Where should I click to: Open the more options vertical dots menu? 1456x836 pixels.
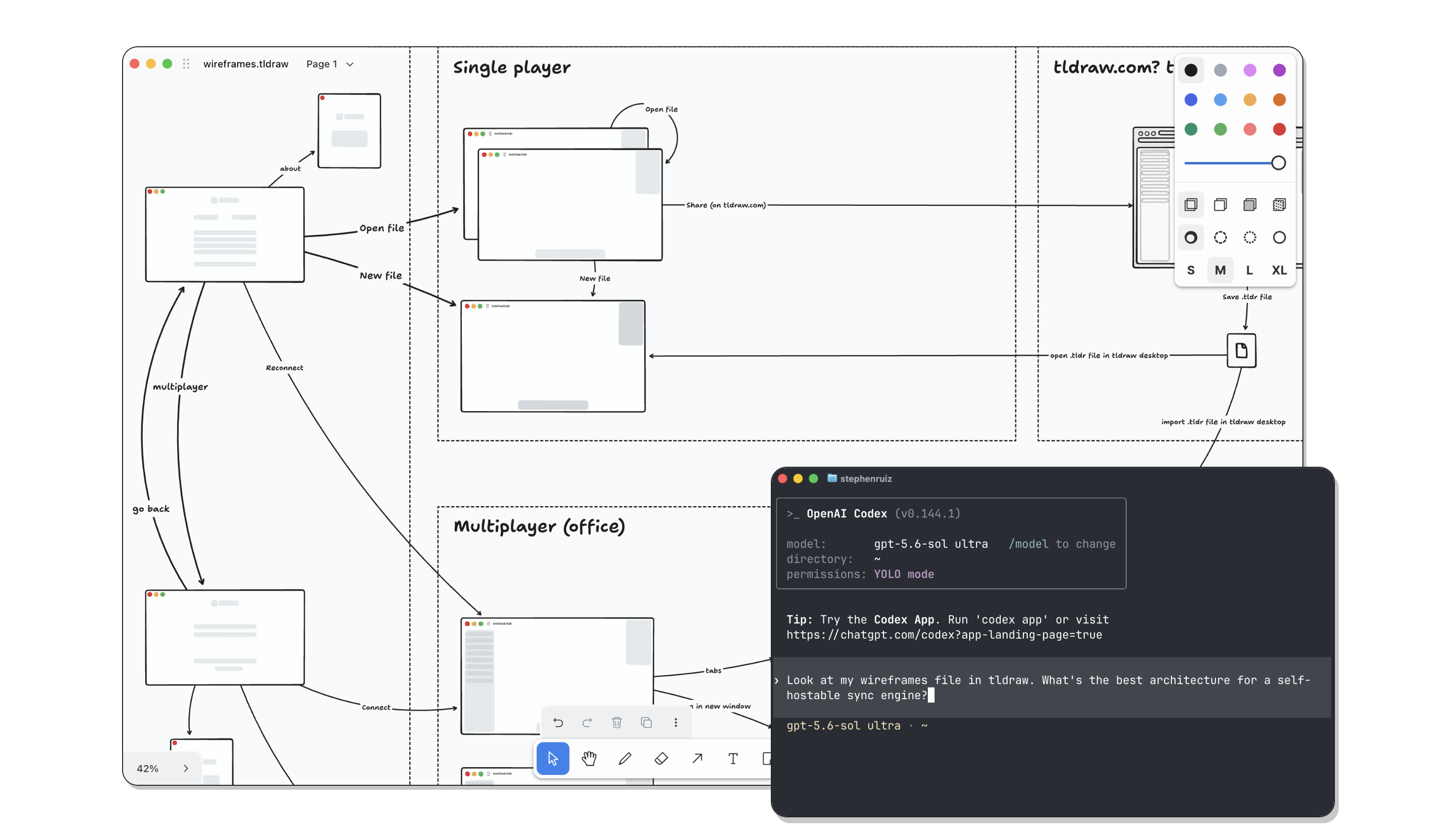[675, 722]
